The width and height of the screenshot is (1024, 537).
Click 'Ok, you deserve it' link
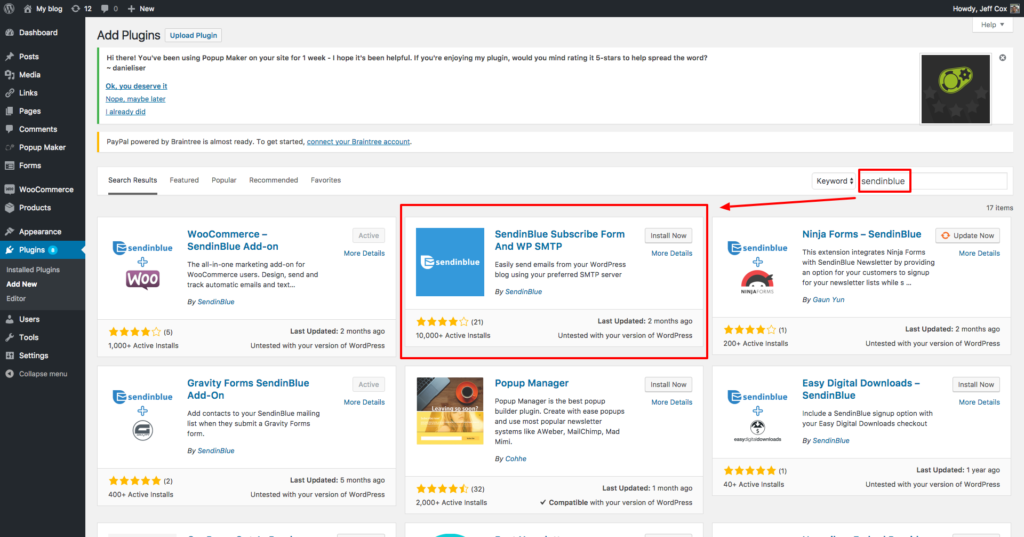tap(136, 86)
